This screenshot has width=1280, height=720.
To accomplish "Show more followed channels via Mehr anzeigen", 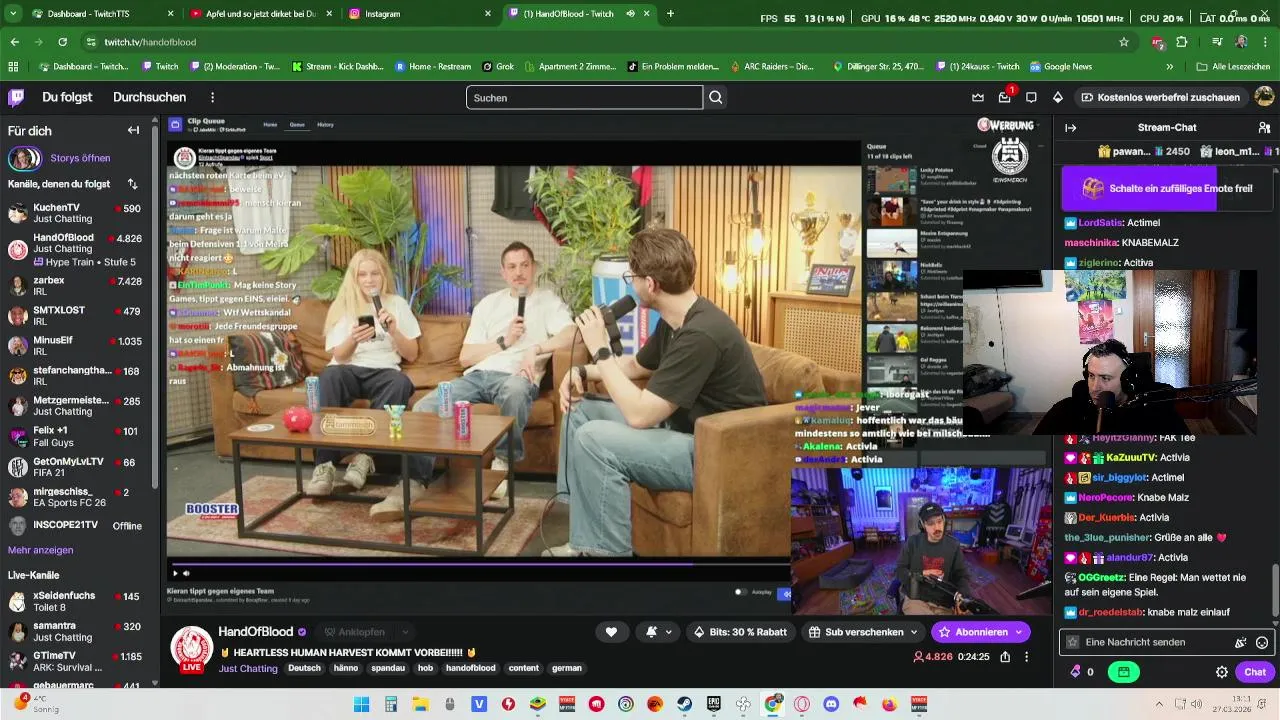I will click(x=40, y=550).
